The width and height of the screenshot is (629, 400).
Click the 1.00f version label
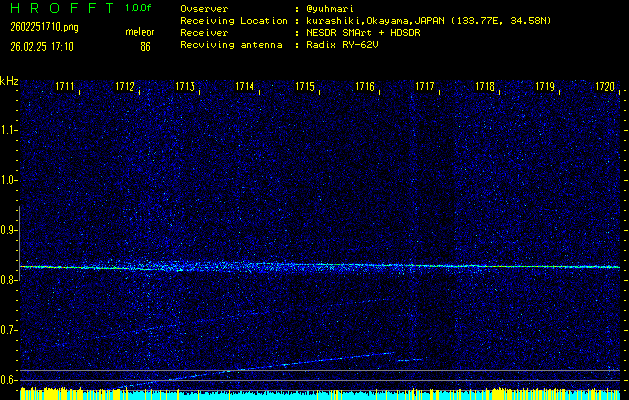point(139,7)
